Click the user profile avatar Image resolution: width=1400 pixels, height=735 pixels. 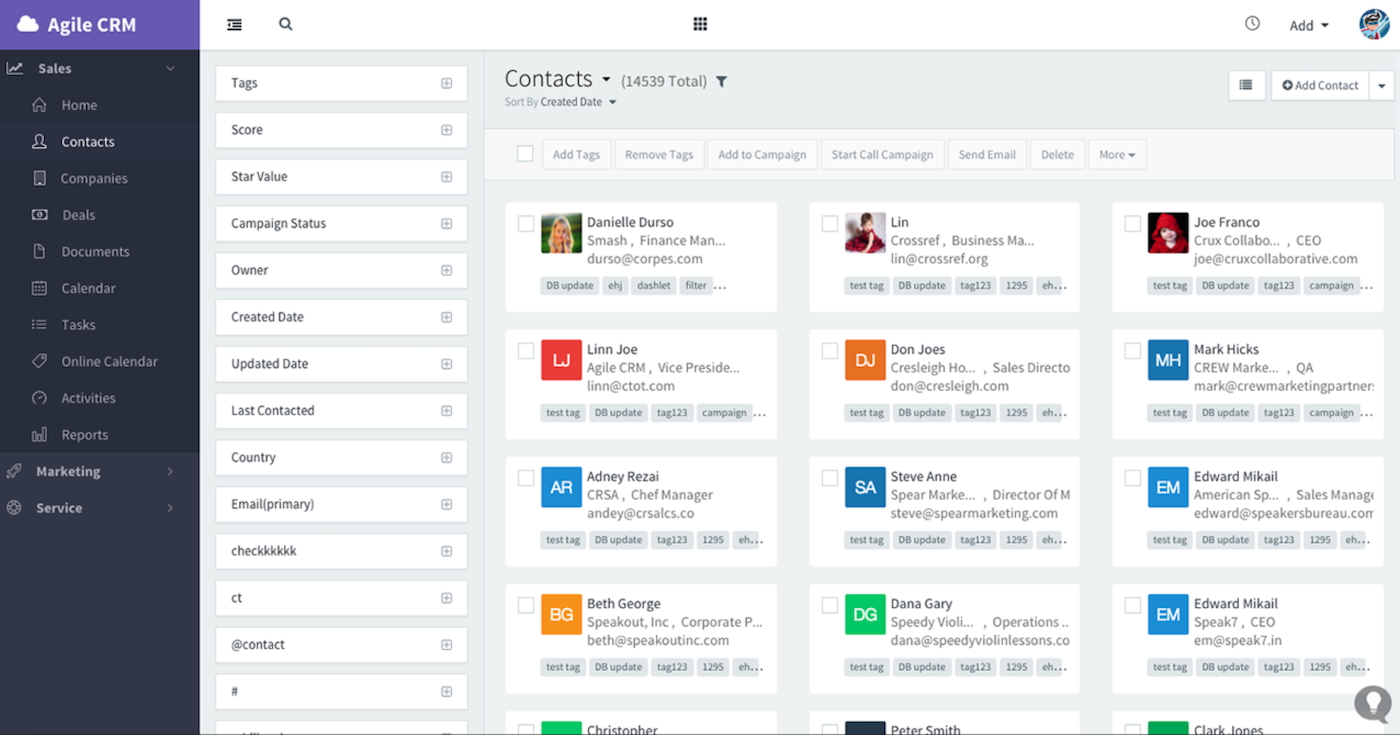click(x=1374, y=24)
